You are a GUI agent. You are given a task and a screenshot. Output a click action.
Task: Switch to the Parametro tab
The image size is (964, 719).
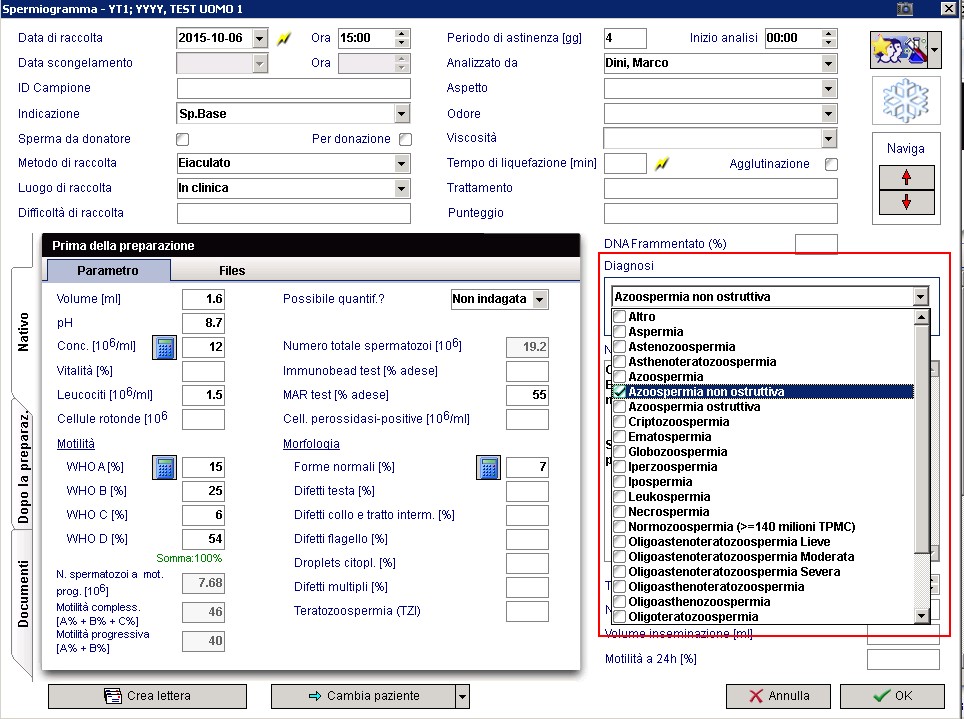108,271
